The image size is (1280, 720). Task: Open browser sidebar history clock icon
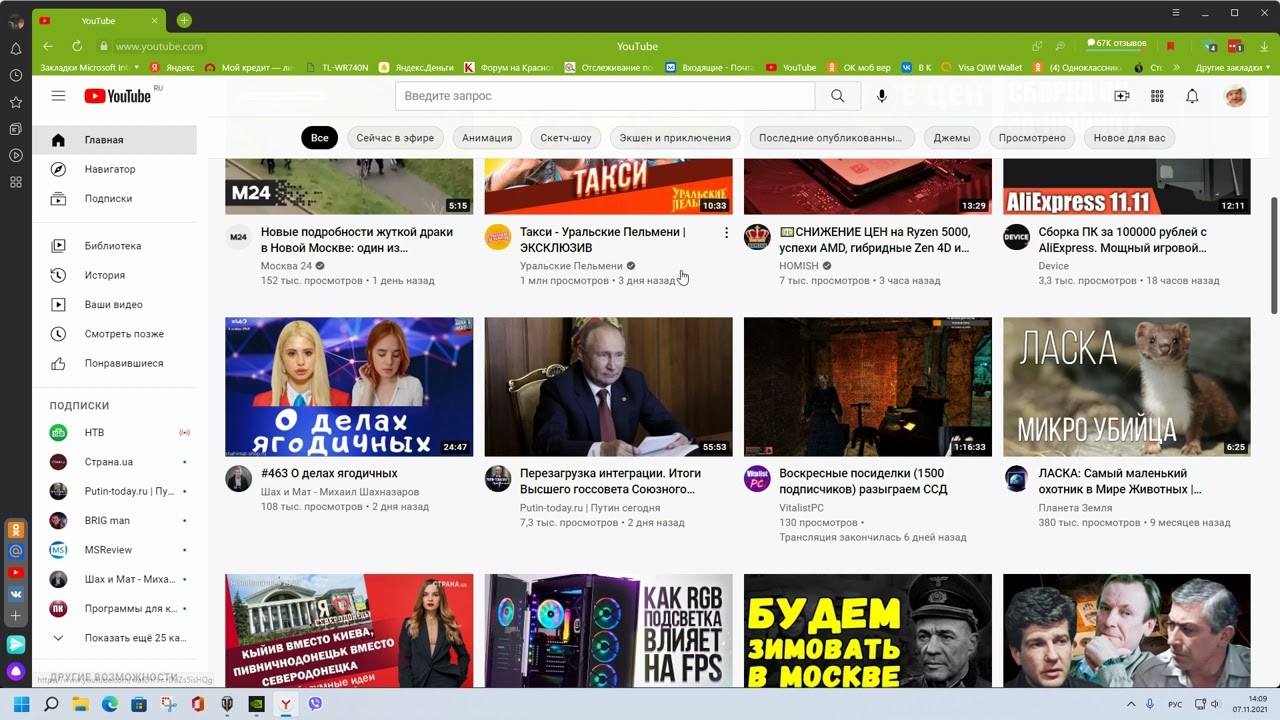[16, 75]
